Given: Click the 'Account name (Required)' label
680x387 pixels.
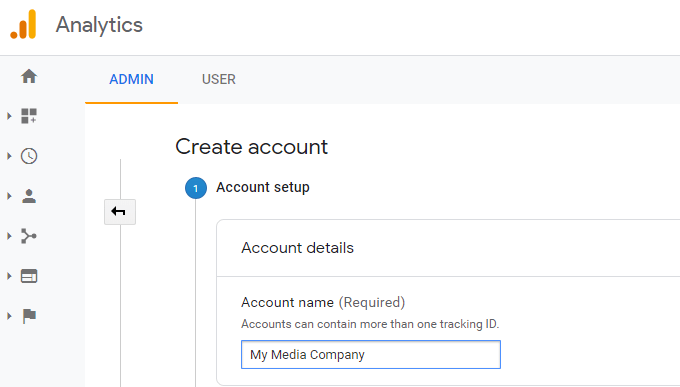Looking at the screenshot, I should pos(323,302).
